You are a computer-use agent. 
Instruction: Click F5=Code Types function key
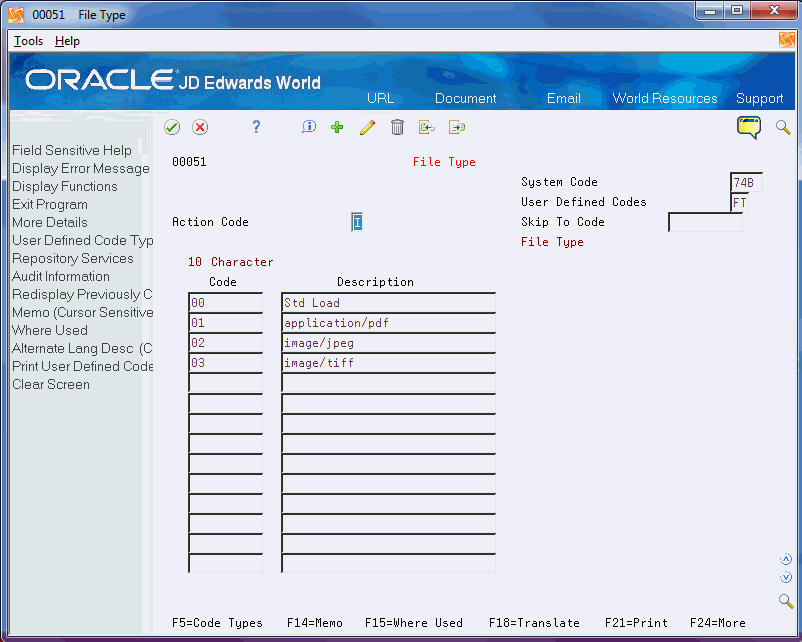click(217, 623)
